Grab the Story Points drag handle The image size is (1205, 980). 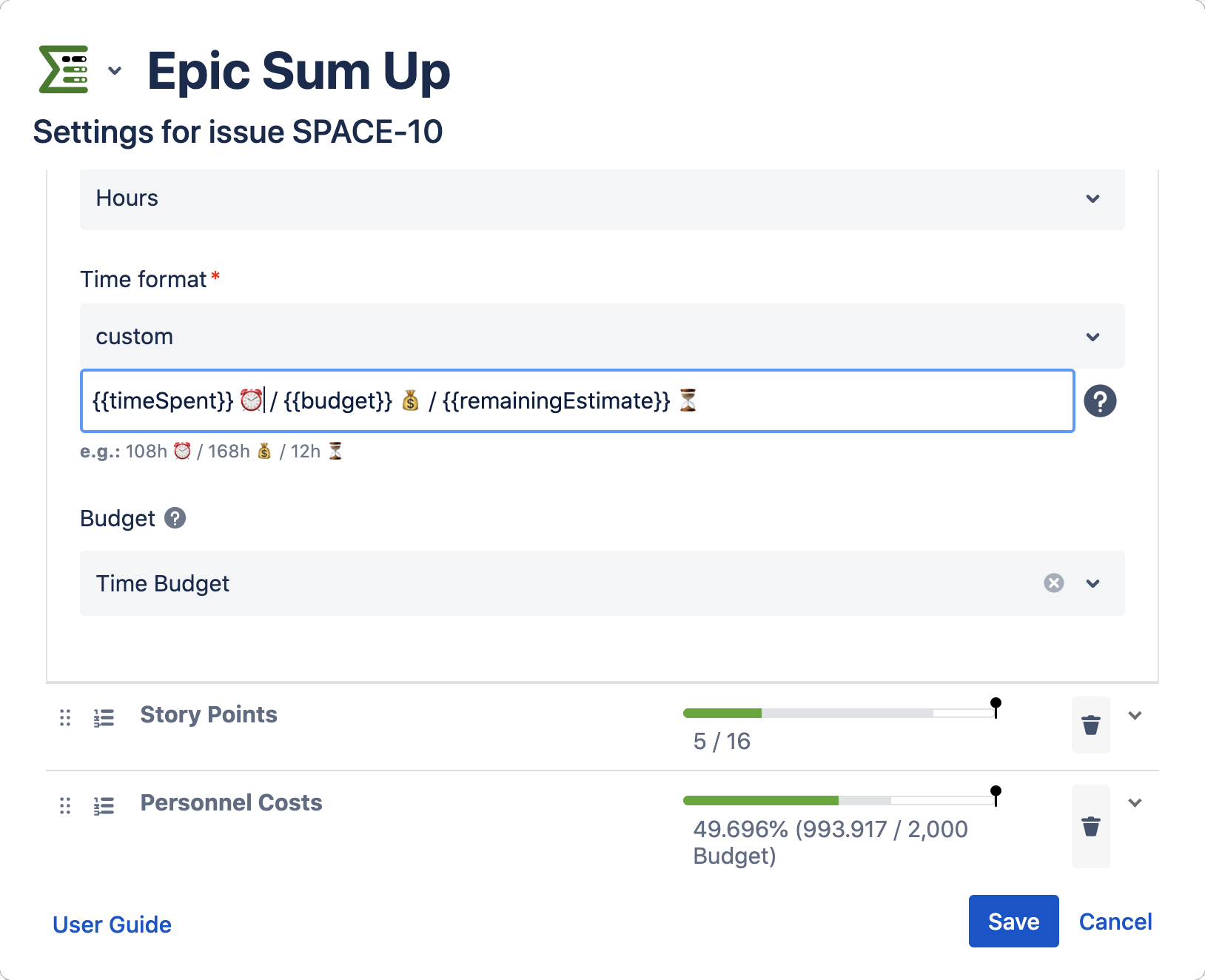pyautogui.click(x=65, y=717)
